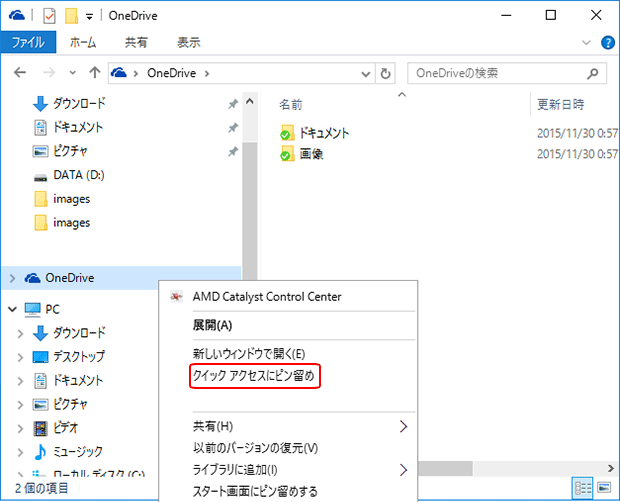
Task: Sort by 名前 column header
Action: tap(291, 105)
